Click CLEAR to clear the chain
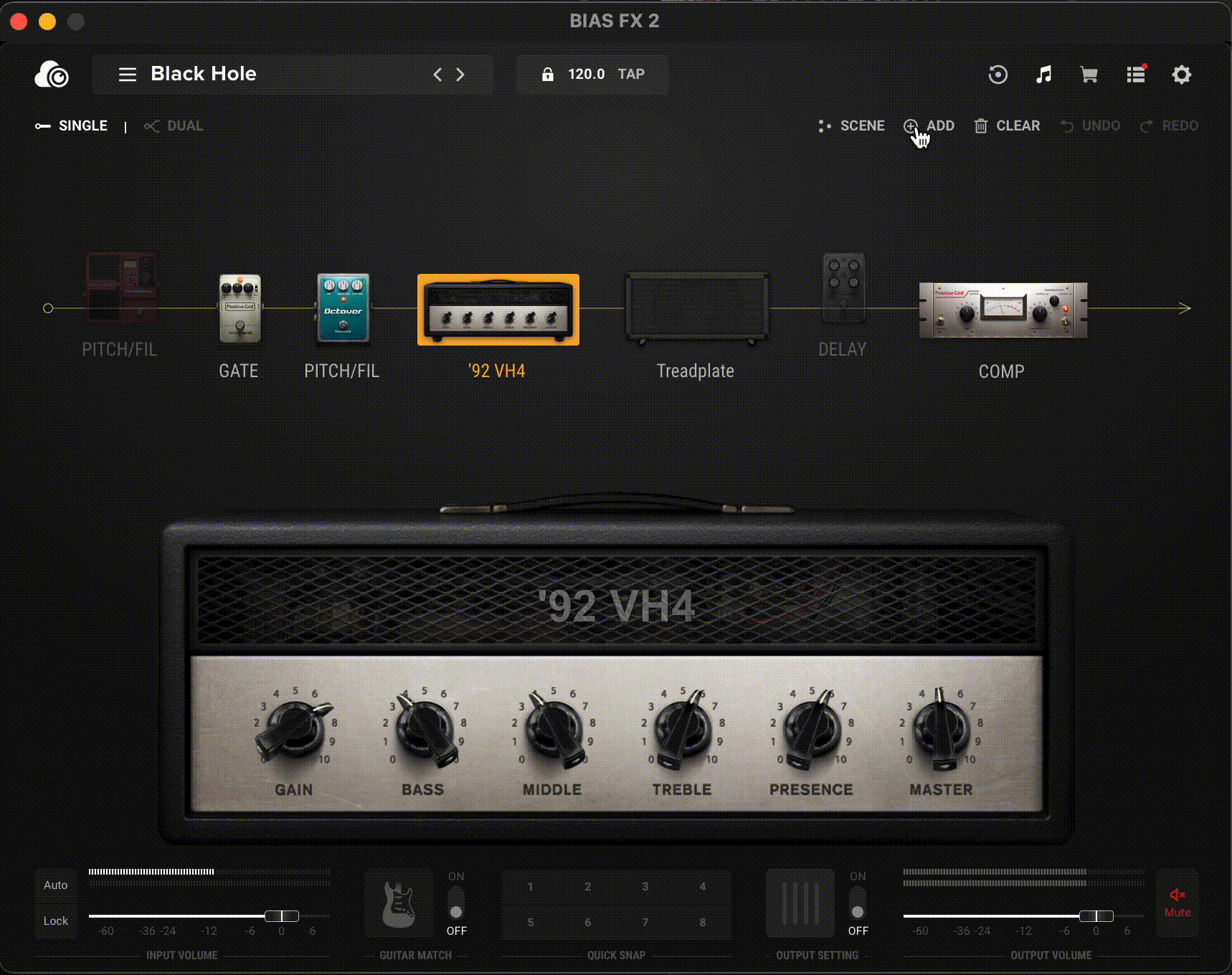 [1007, 125]
